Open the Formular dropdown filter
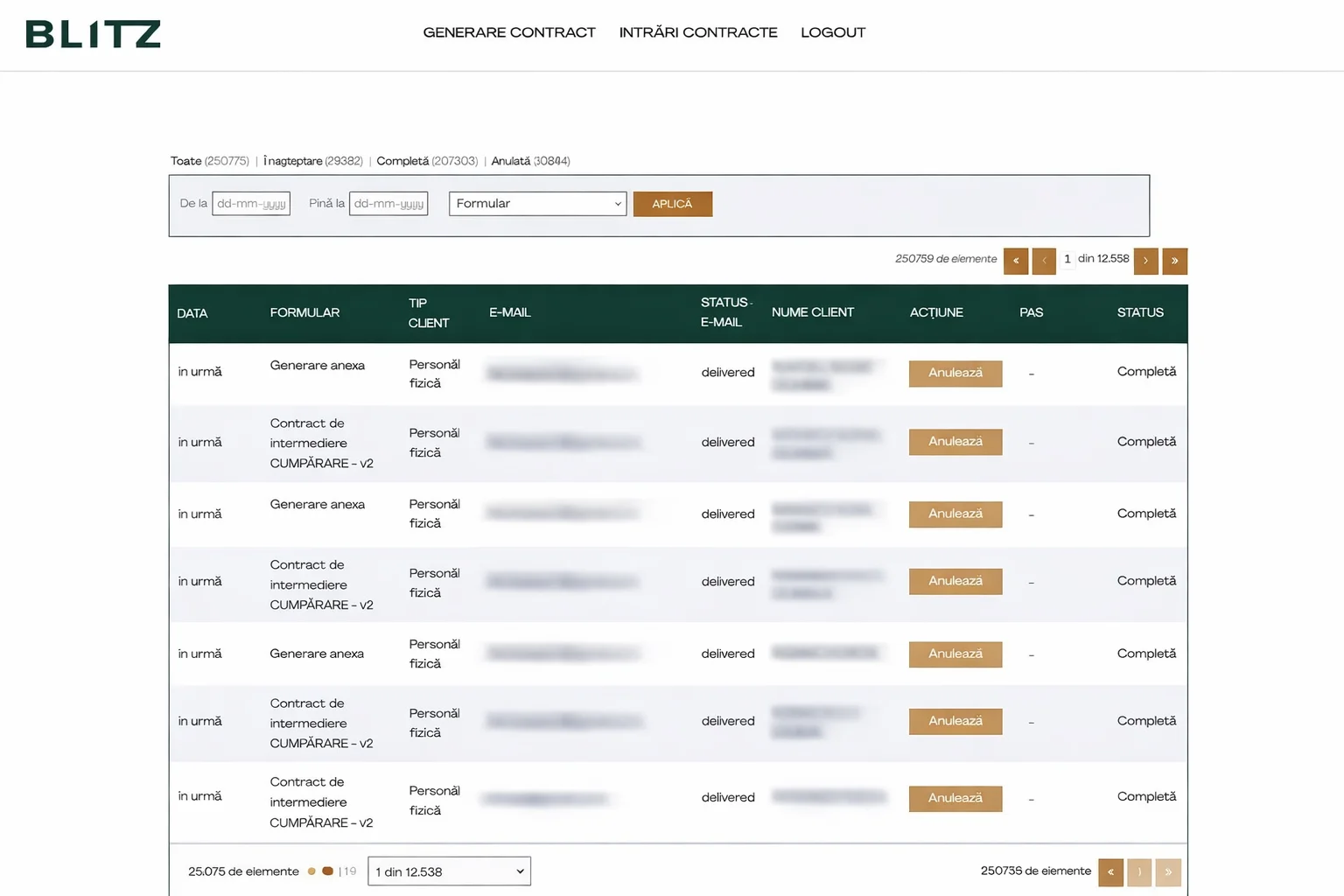This screenshot has height=896, width=1344. click(x=537, y=204)
